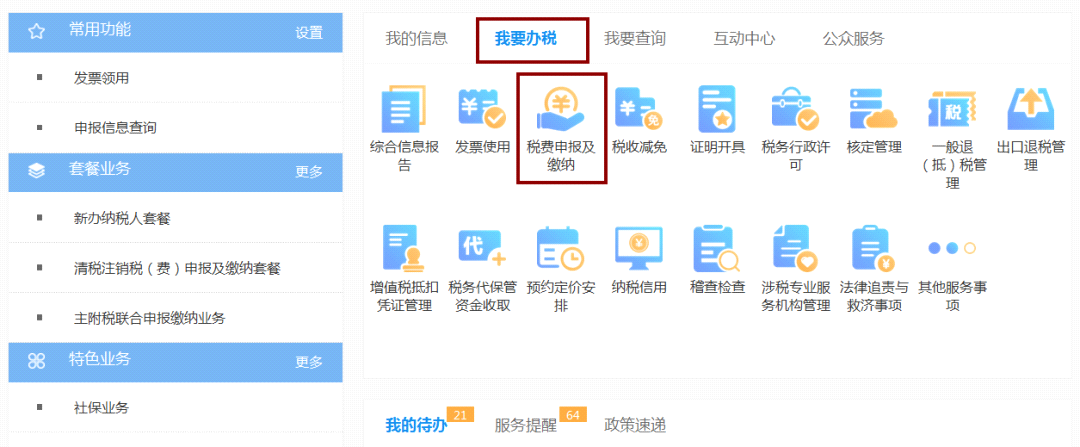
Task: Open 稽查检查 icon
Action: coord(717,249)
